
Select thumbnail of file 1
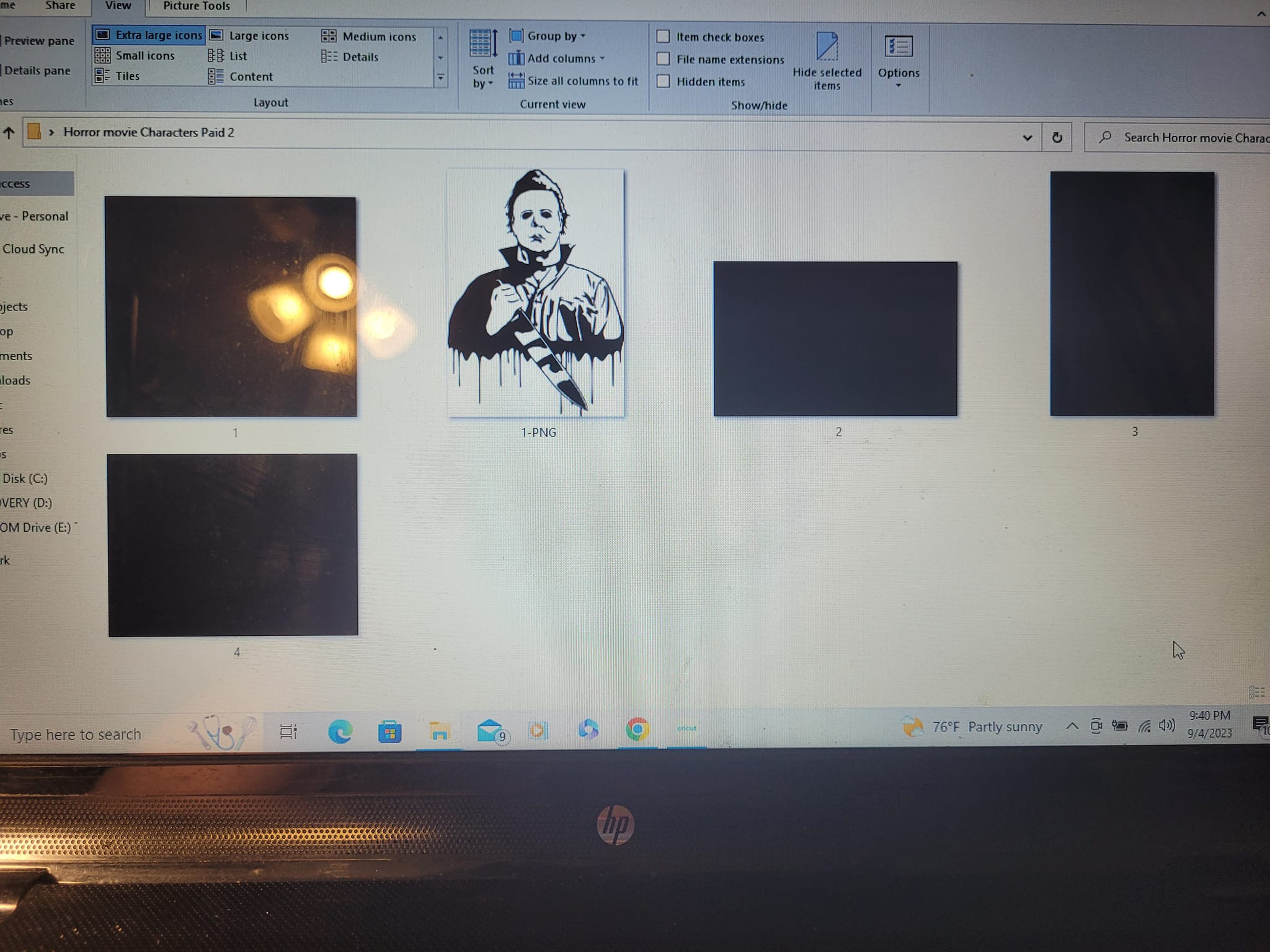pyautogui.click(x=231, y=307)
